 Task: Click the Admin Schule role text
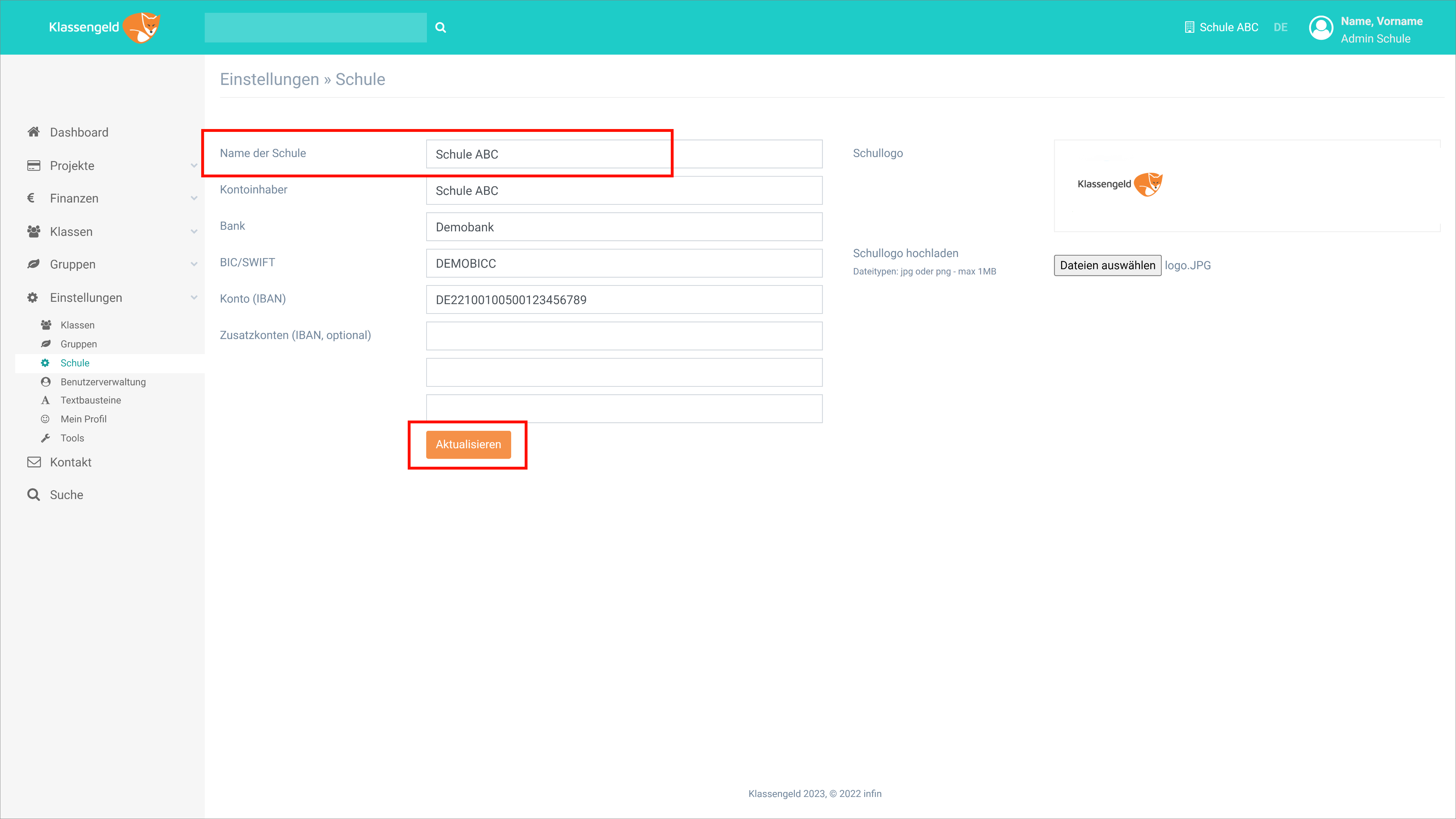[1375, 38]
